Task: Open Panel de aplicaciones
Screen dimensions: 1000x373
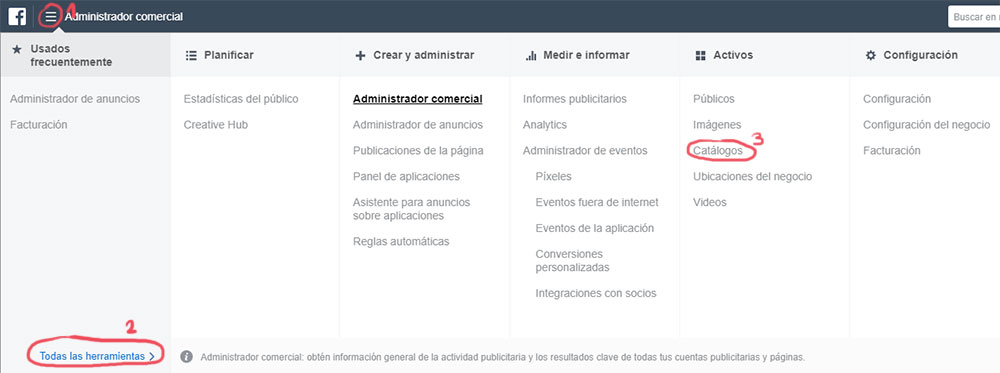Action: click(406, 177)
